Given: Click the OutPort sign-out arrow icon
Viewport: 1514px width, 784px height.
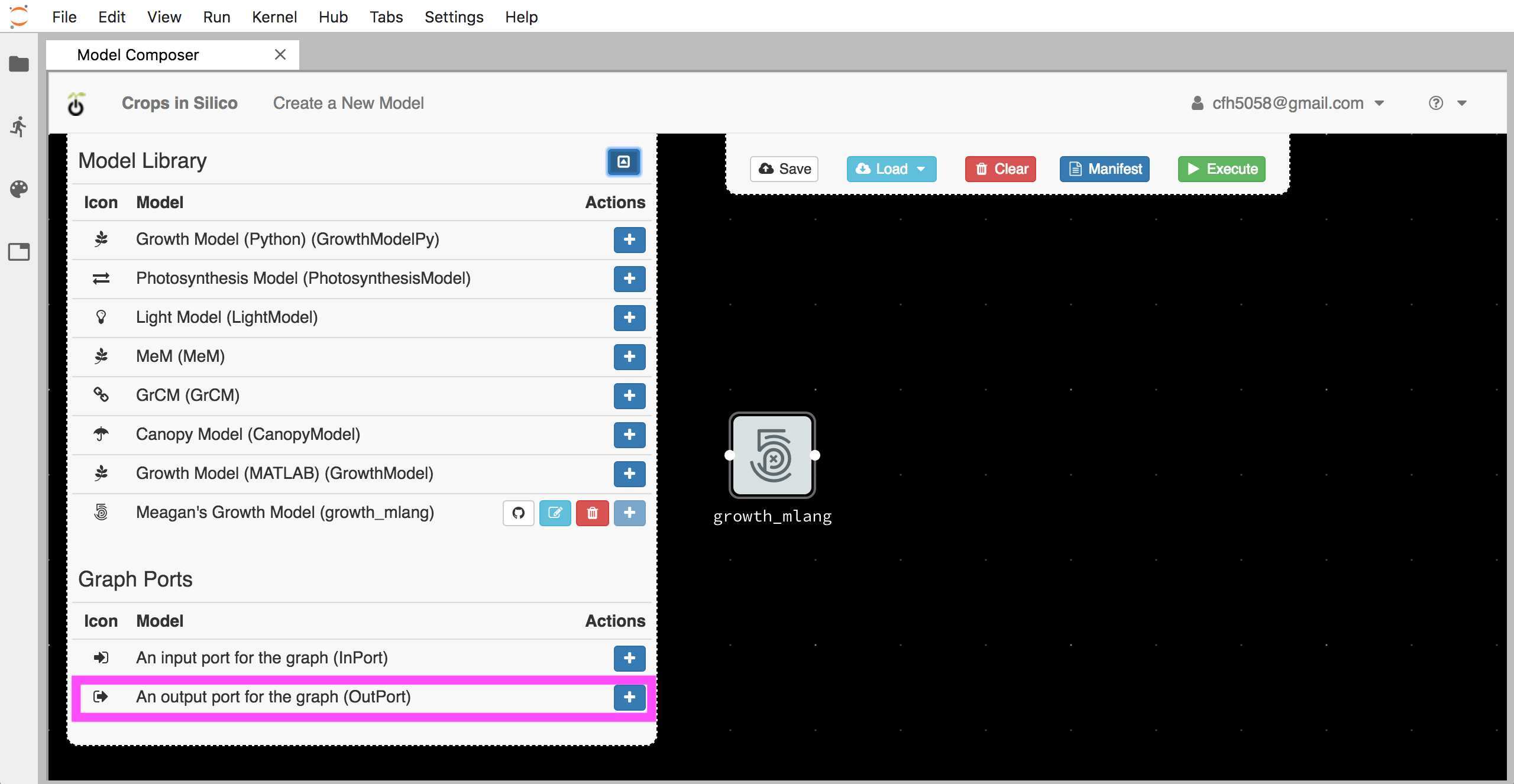Looking at the screenshot, I should (101, 696).
